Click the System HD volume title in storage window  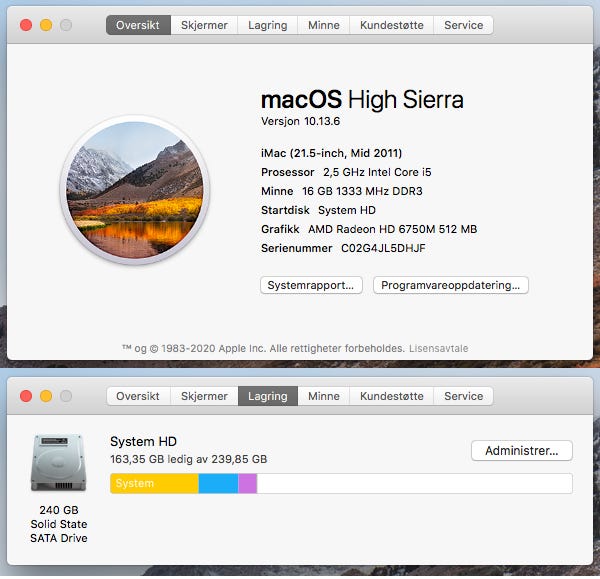[x=143, y=442]
